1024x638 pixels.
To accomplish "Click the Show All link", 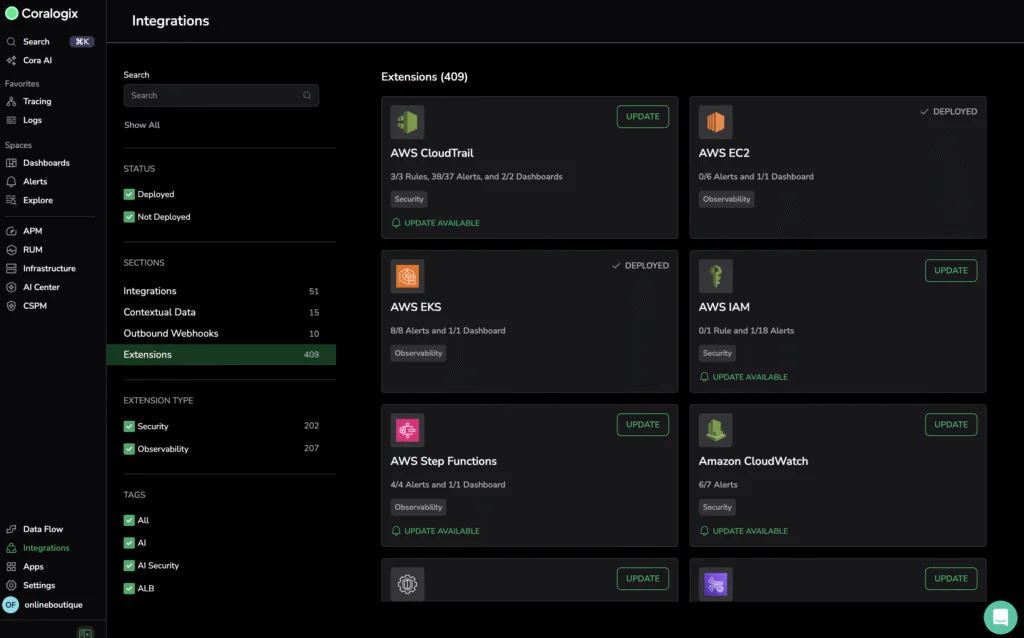I will (142, 125).
